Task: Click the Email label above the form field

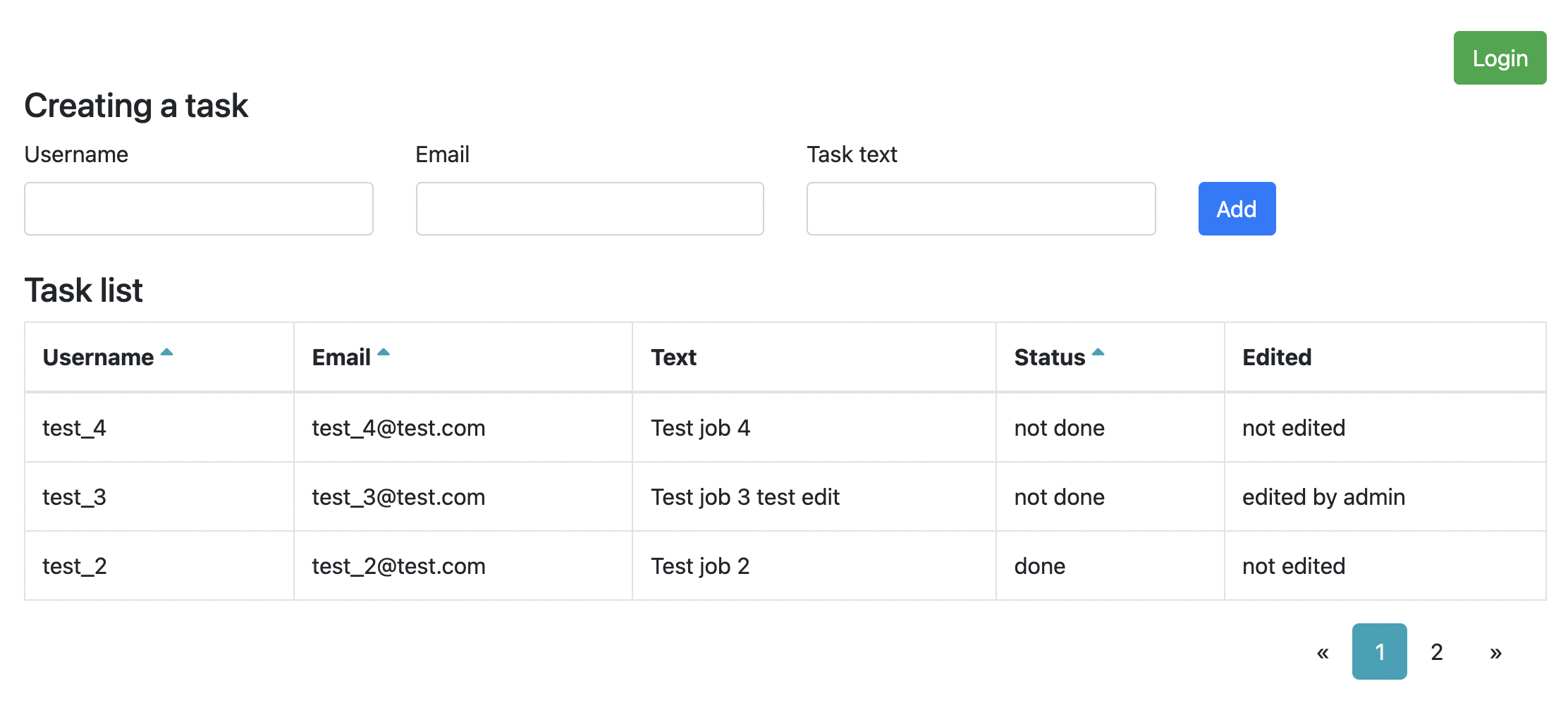Action: click(442, 154)
